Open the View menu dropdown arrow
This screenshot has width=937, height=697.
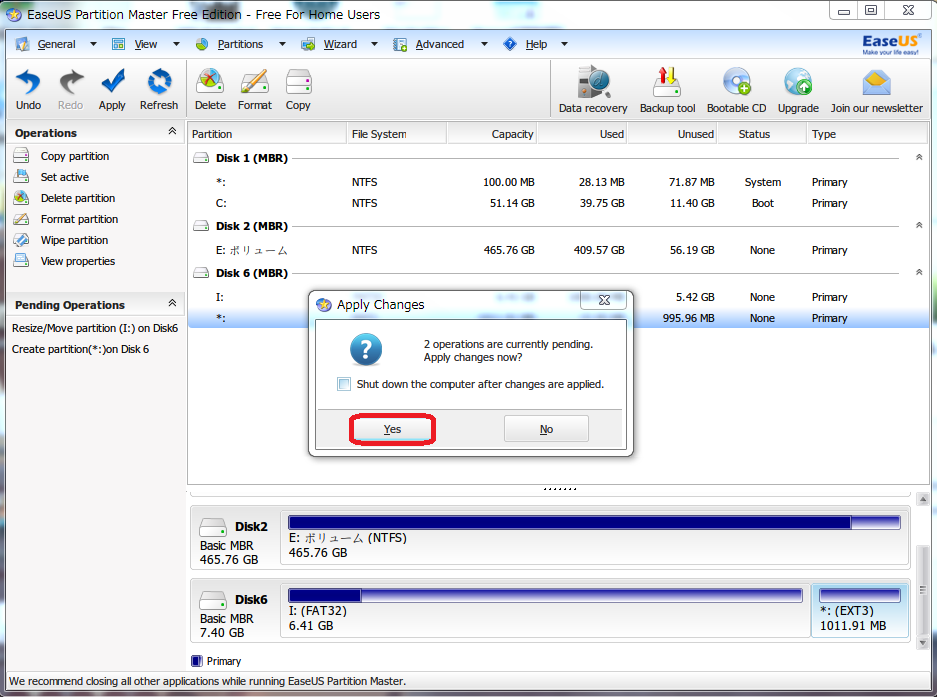coord(176,44)
